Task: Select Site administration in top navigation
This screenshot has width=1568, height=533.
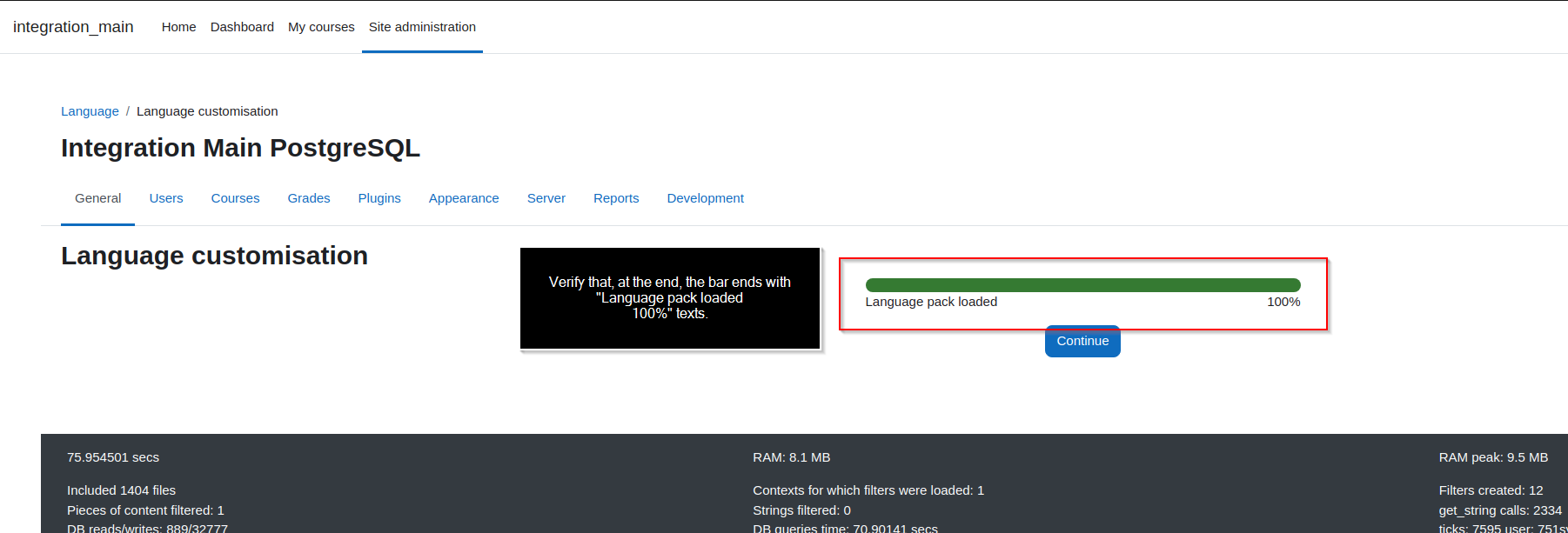Action: (x=422, y=27)
